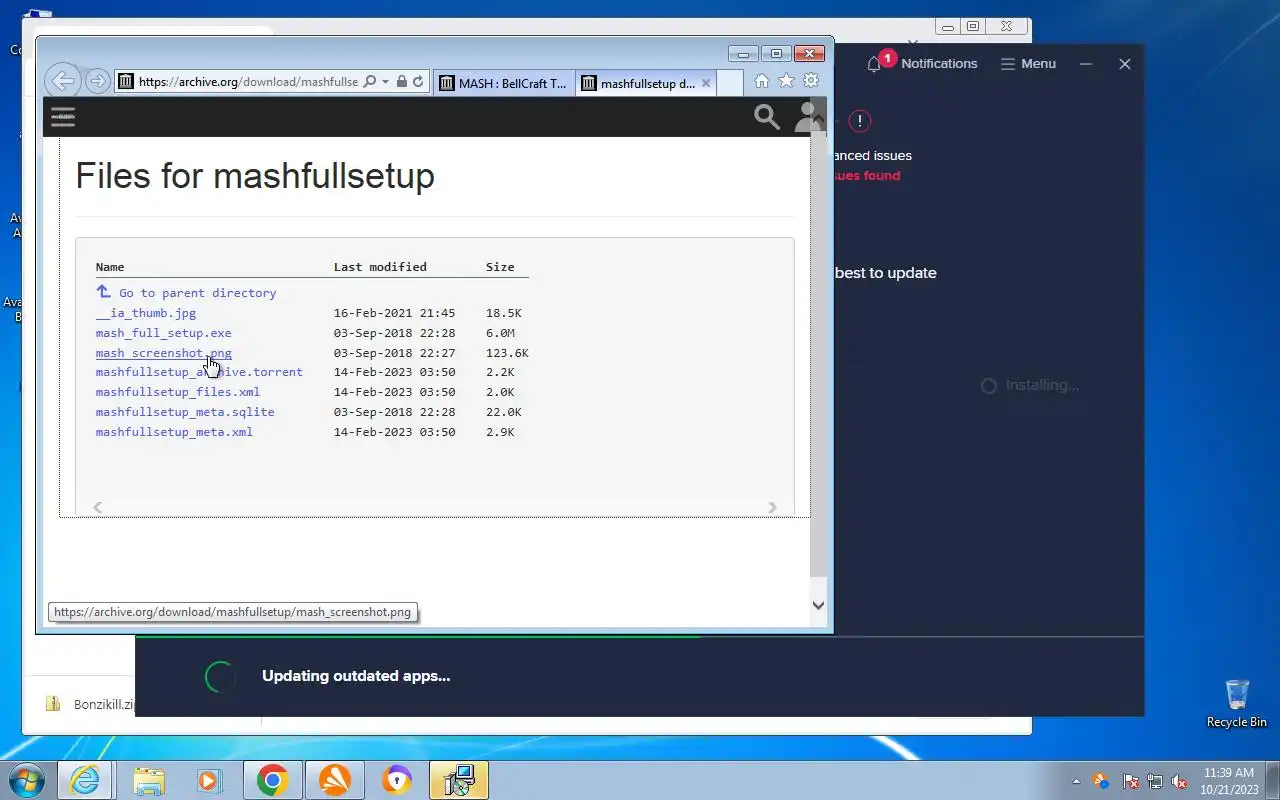Open the Avast Menu

pos(1028,63)
